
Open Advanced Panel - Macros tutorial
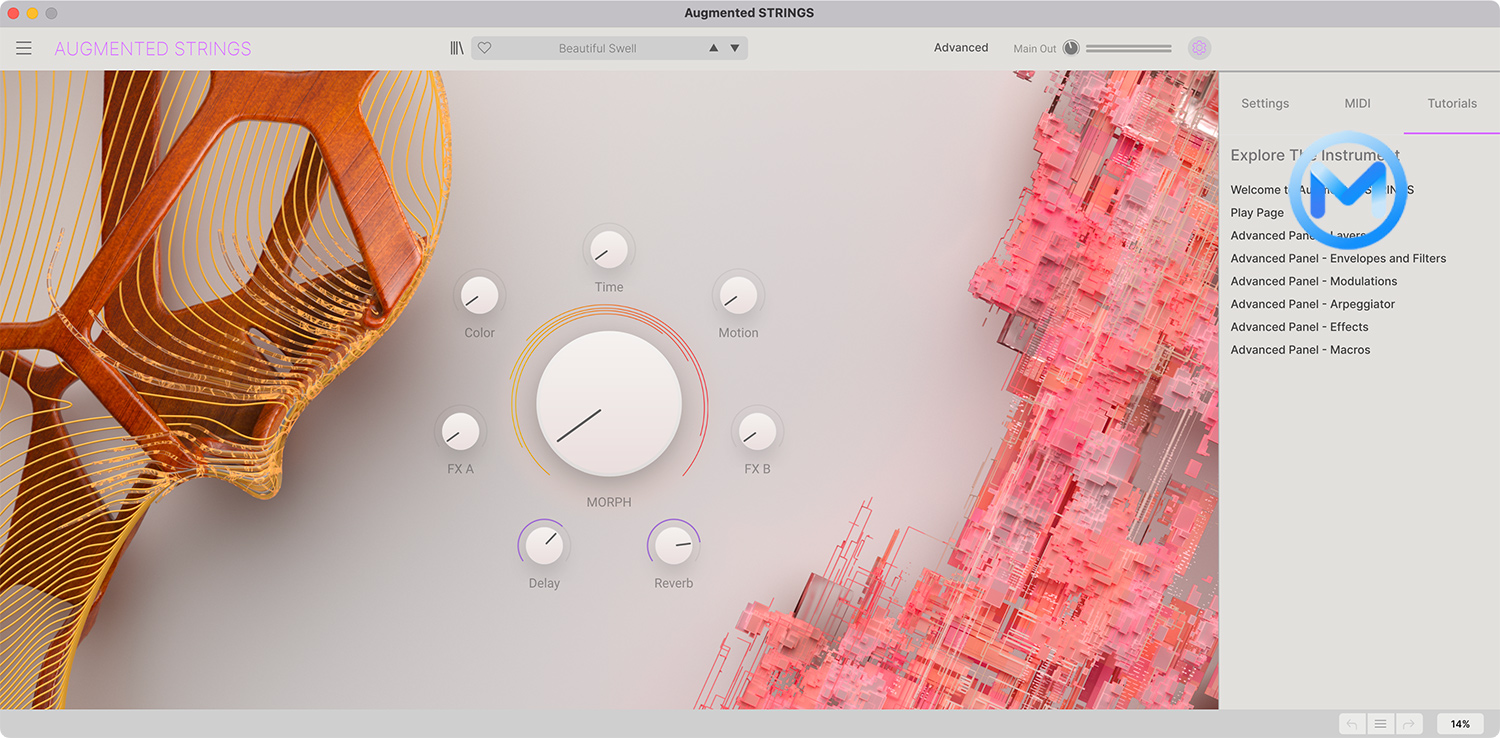pyautogui.click(x=1300, y=350)
